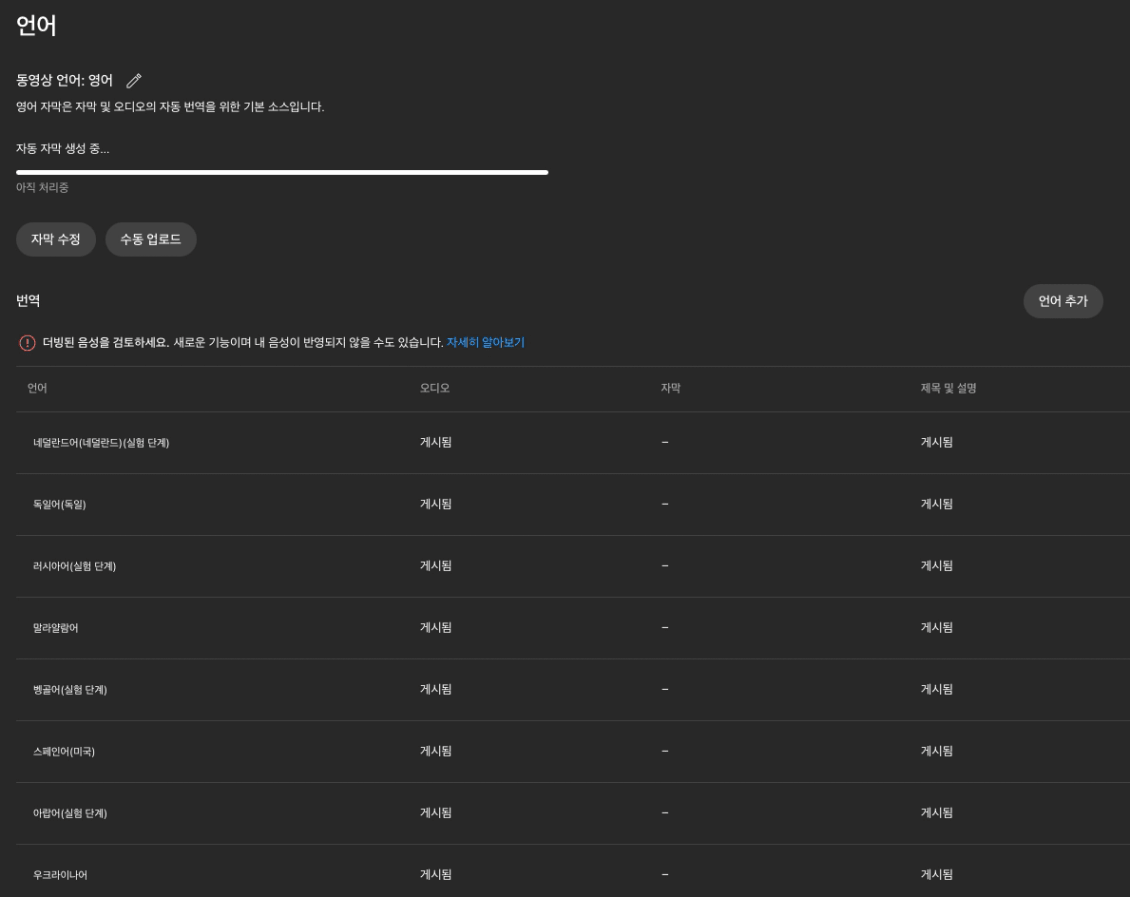Screen dimensions: 1130x897
Task: Click the 언어 추가 button
Action: [1062, 301]
